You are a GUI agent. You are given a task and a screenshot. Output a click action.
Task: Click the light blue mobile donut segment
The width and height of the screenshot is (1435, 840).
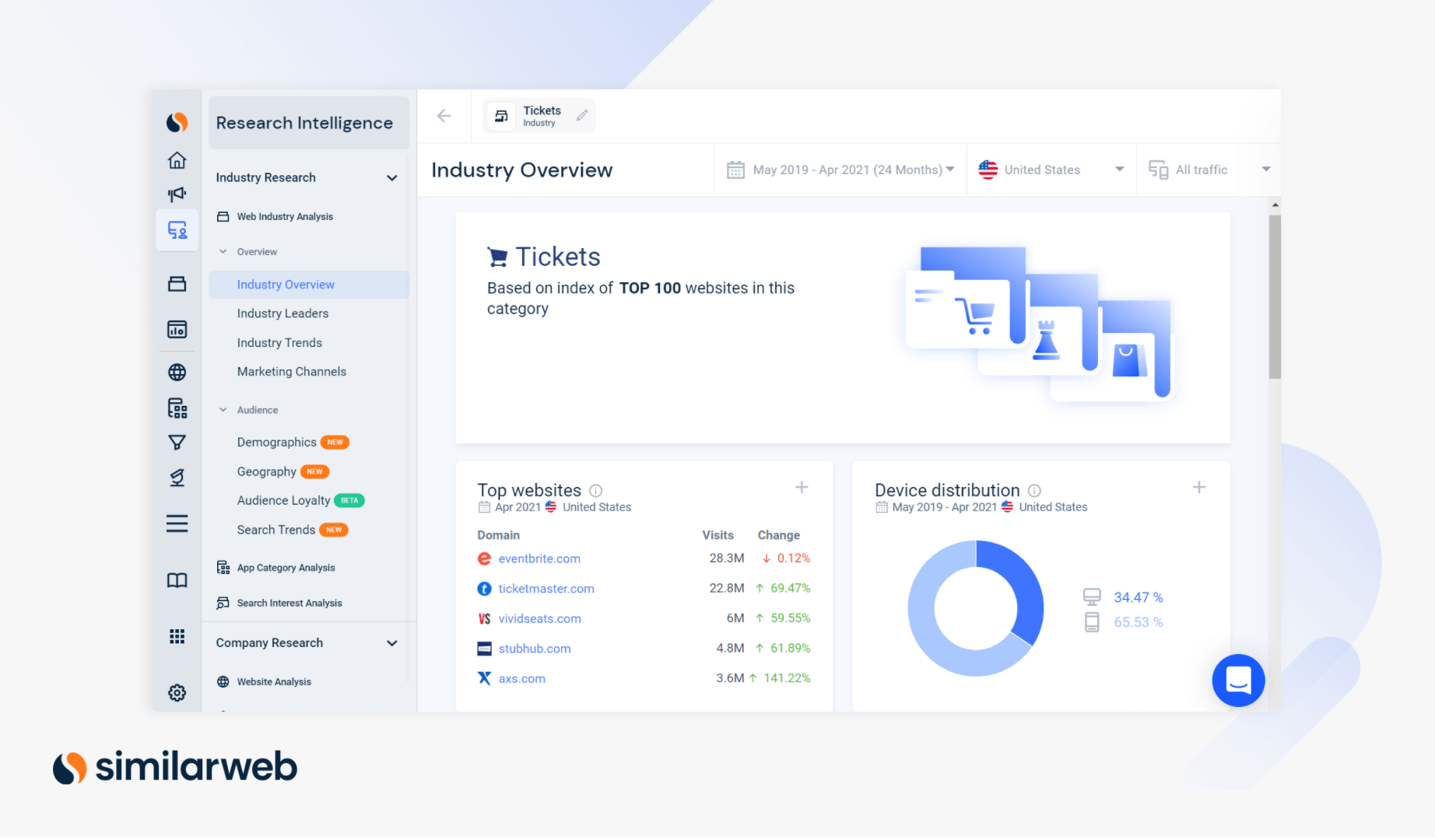point(926,630)
